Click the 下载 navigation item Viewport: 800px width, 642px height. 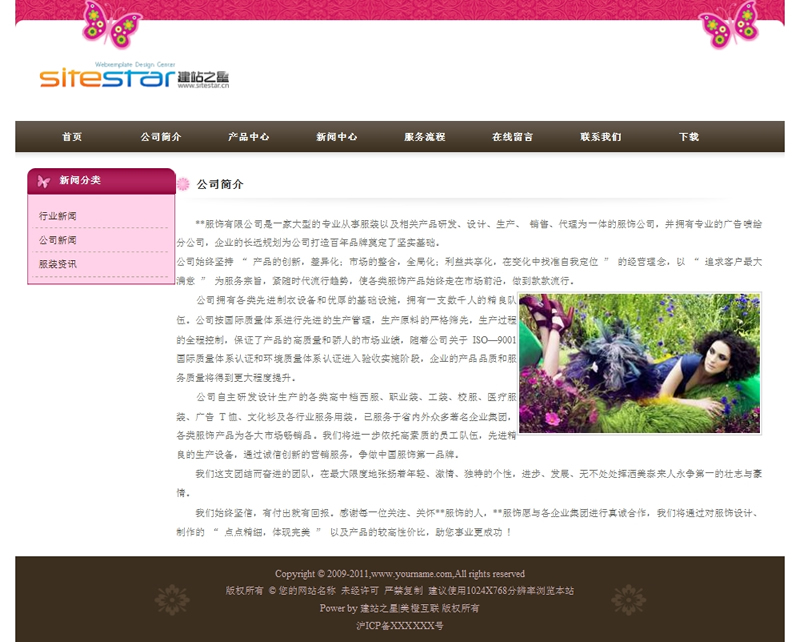688,137
